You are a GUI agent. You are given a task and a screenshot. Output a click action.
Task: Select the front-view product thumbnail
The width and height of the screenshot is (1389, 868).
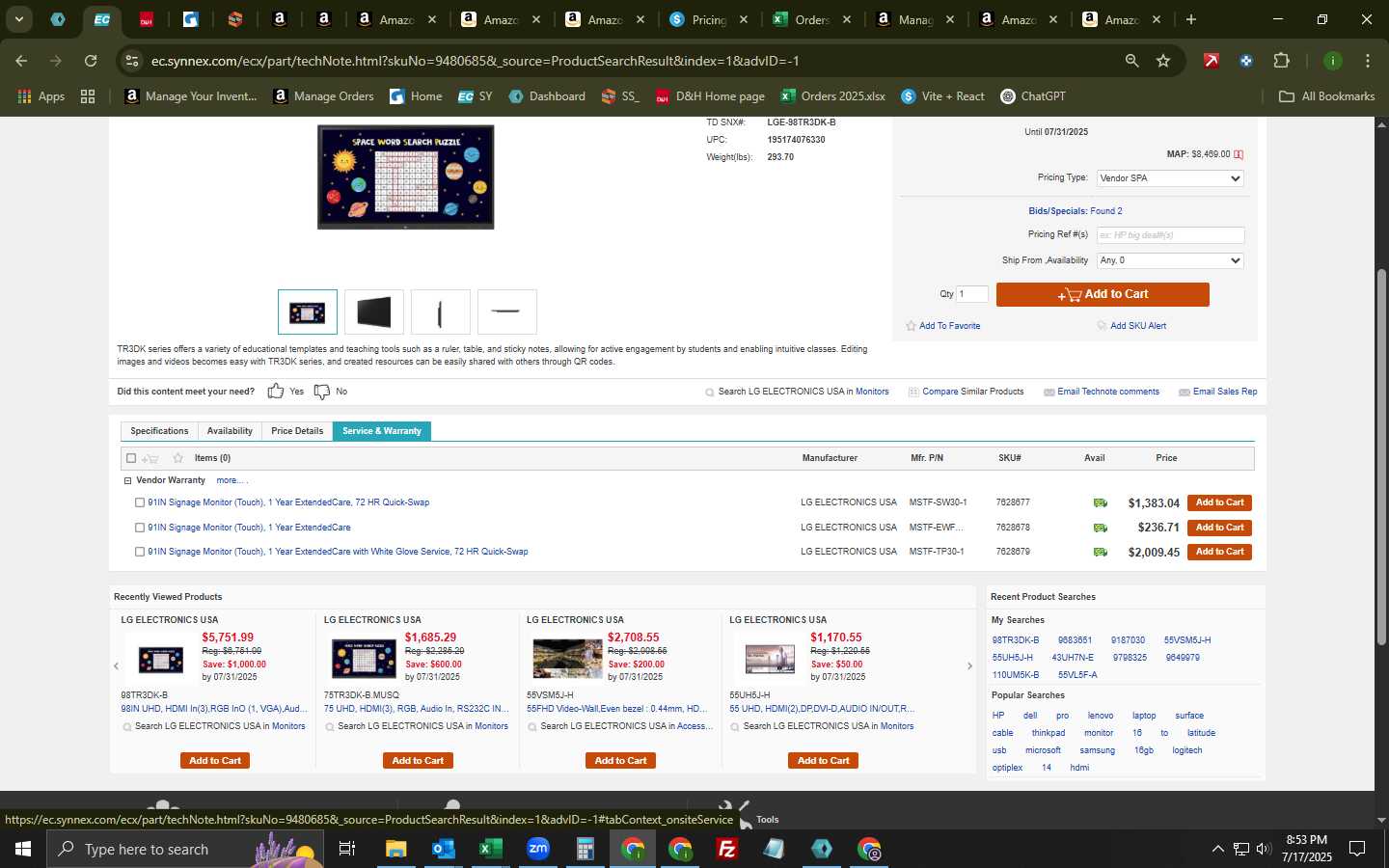308,312
